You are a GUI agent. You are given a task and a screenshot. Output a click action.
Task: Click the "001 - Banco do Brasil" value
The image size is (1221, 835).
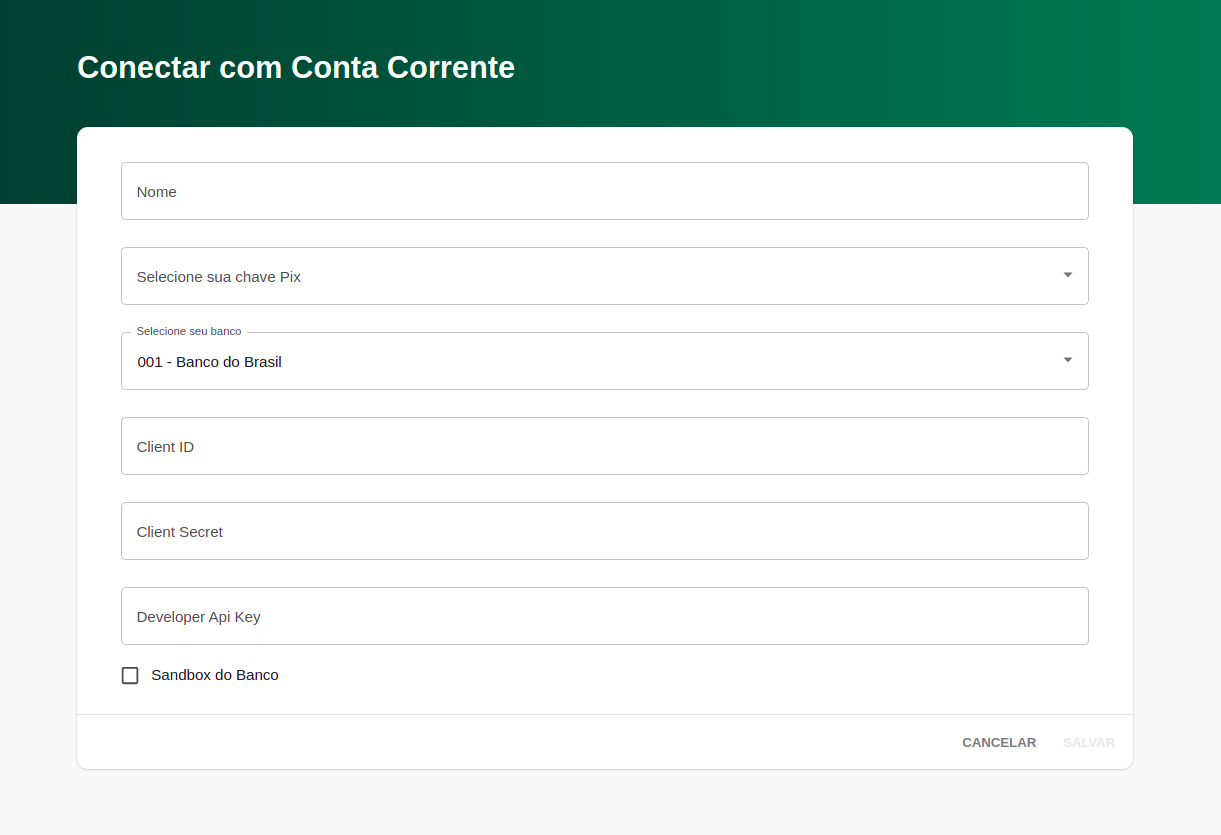(x=210, y=362)
